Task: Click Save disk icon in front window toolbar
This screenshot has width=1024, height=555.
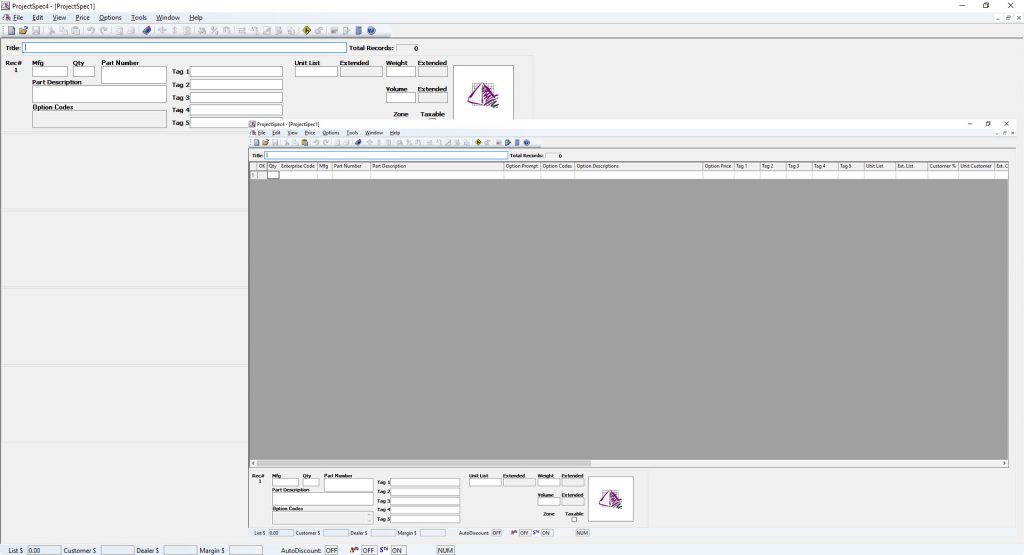Action: pos(275,142)
